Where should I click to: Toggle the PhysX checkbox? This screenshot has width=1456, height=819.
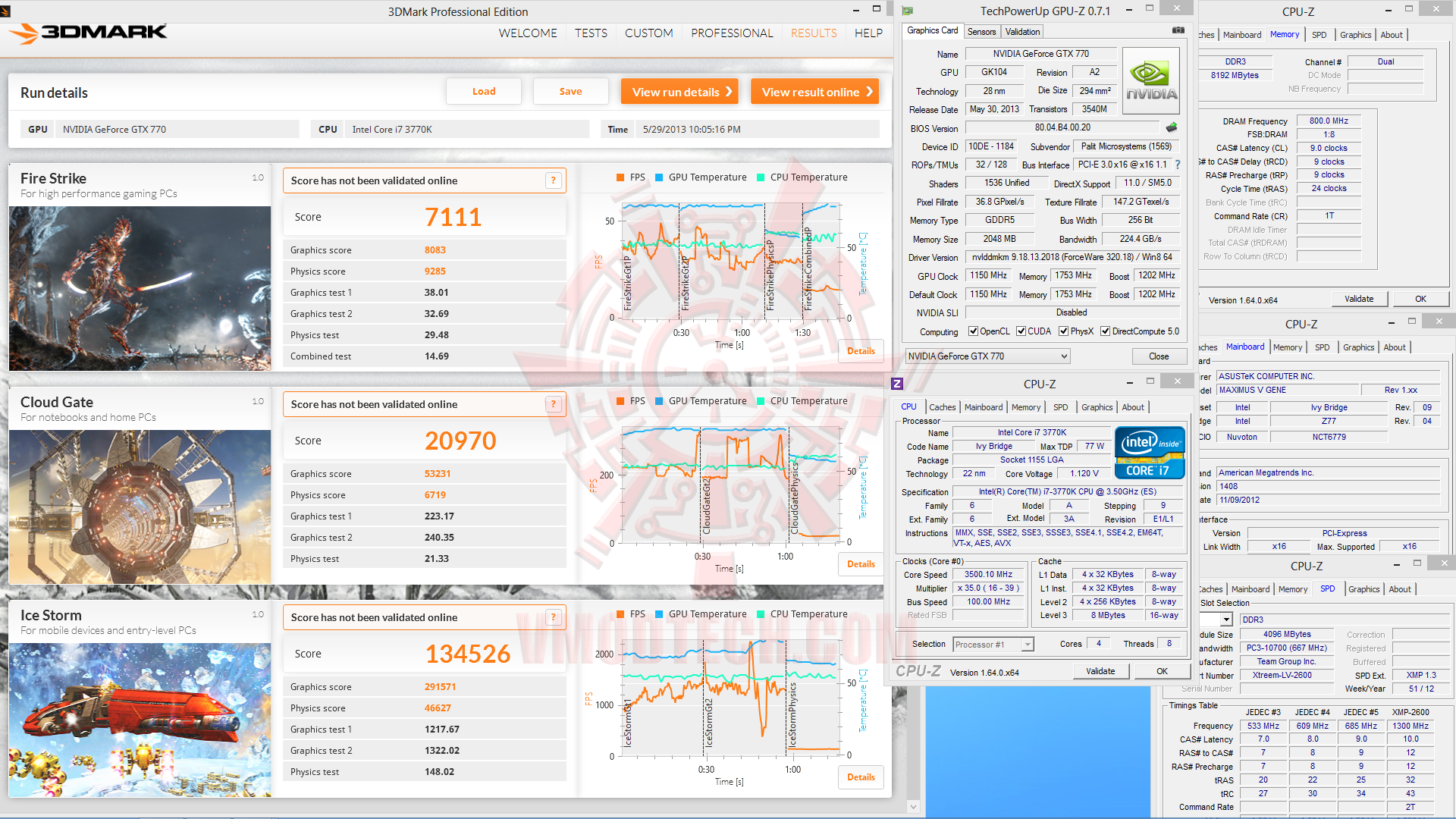coord(1064,331)
